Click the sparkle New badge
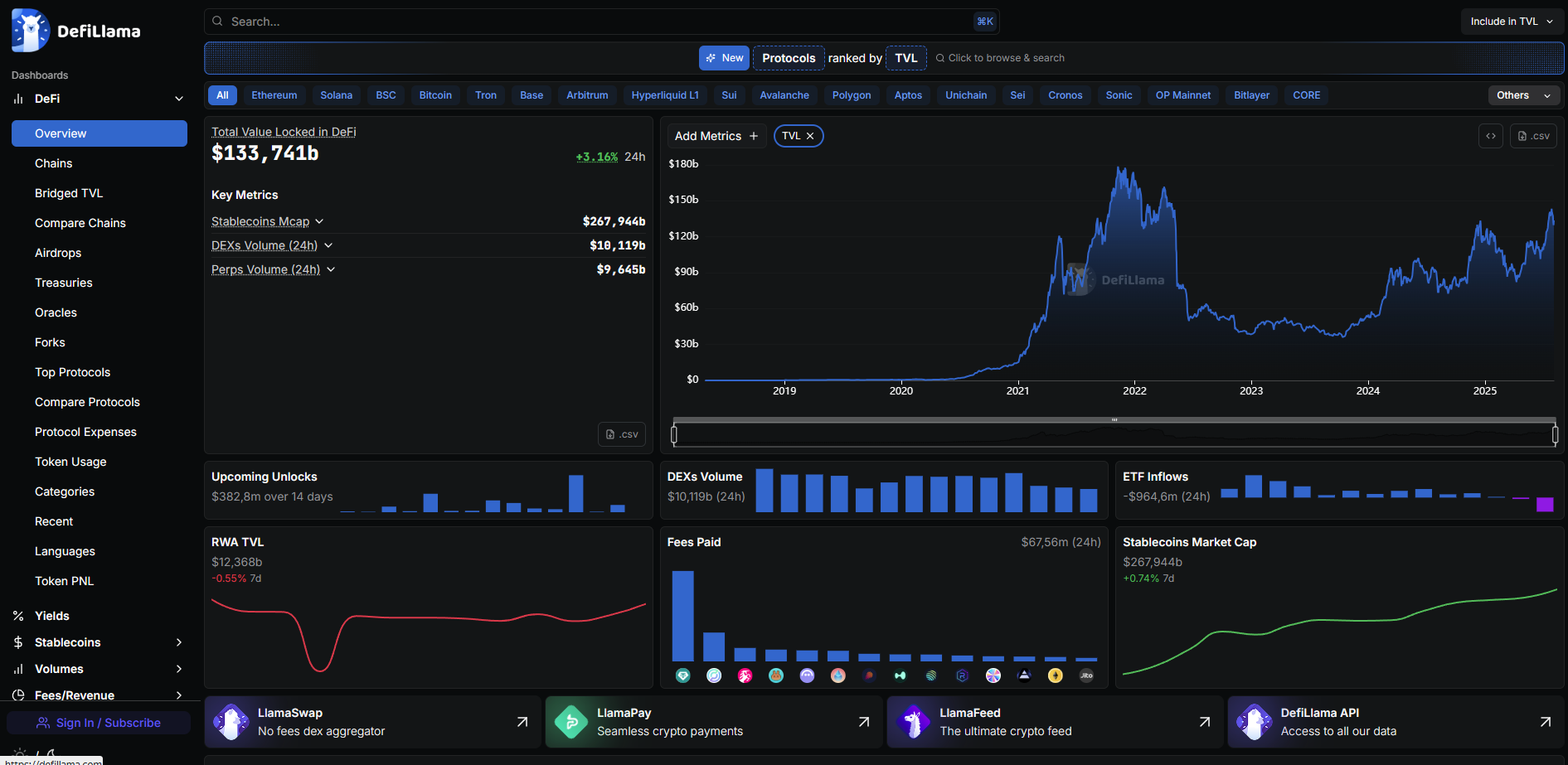Viewport: 1568px width, 765px height. pyautogui.click(x=724, y=58)
